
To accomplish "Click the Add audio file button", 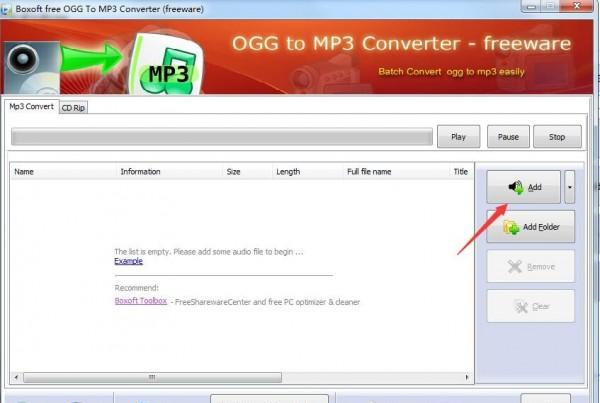I will click(523, 187).
